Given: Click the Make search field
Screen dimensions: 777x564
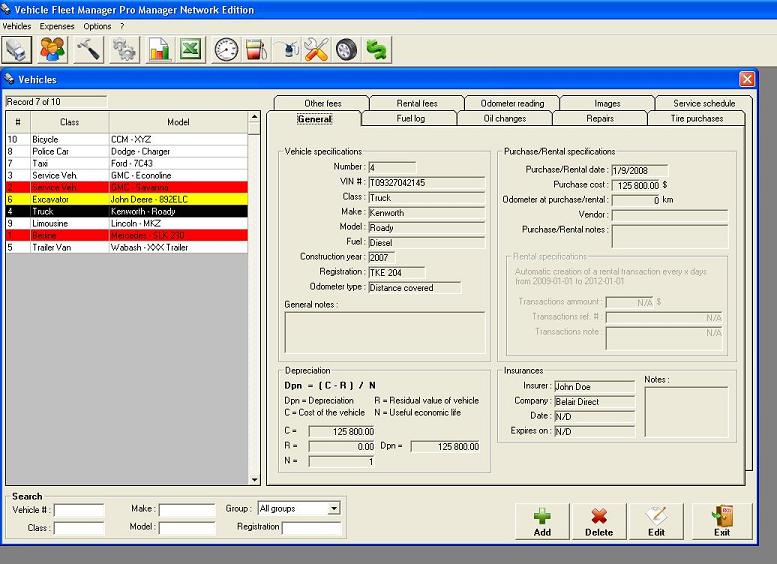Looking at the screenshot, I should [x=187, y=510].
